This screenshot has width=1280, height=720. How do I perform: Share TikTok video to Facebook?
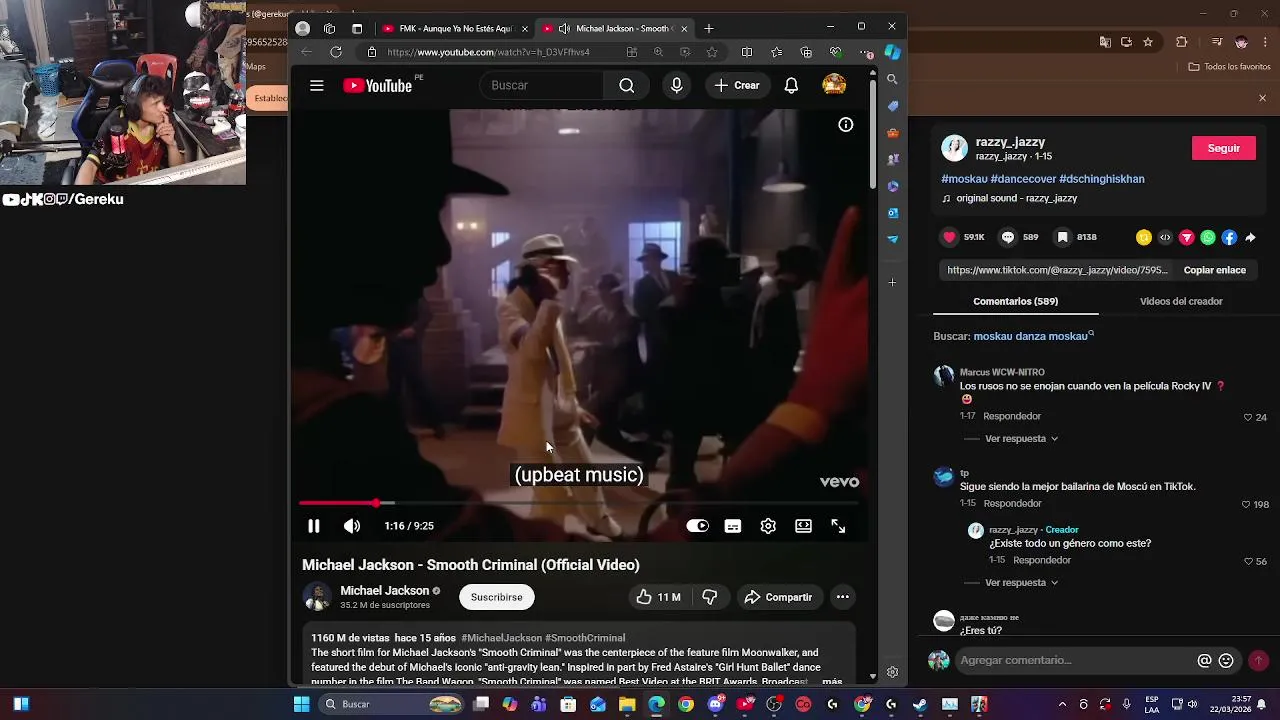pos(1229,237)
